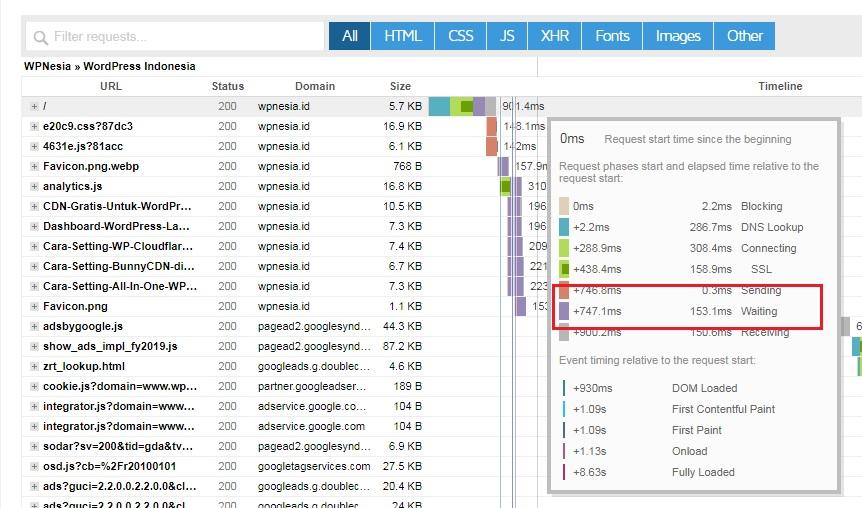The width and height of the screenshot is (862, 508).
Task: Expand the zrt_lookup.html request
Action: 34,366
